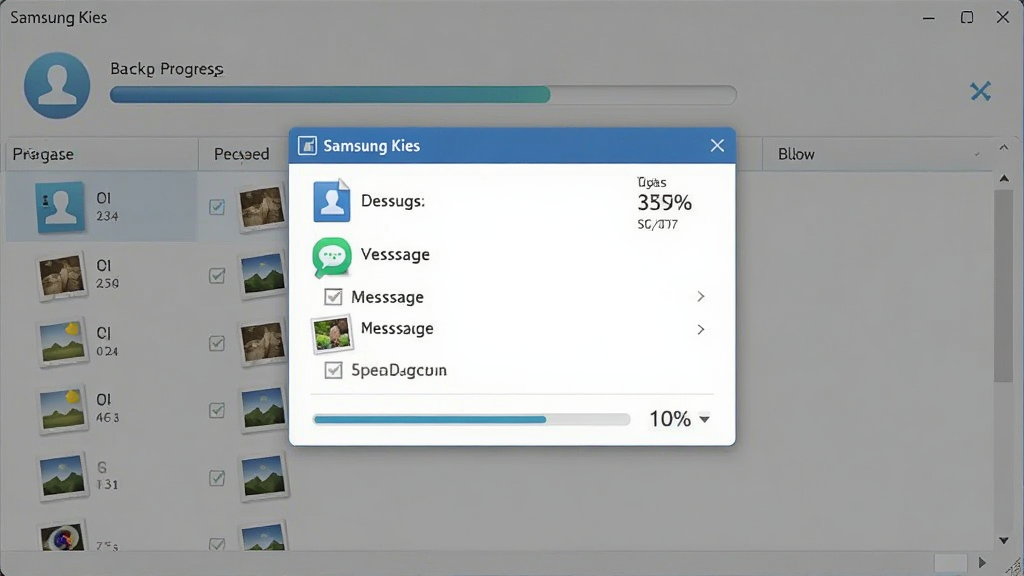Select the Dessugs contact file icon
The height and width of the screenshot is (576, 1024).
332,200
